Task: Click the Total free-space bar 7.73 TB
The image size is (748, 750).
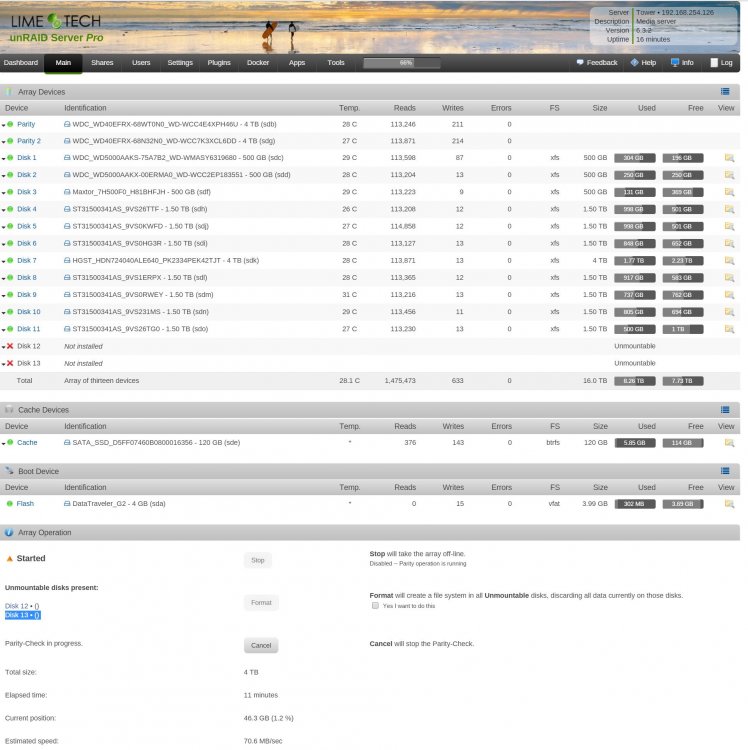Action: 683,381
